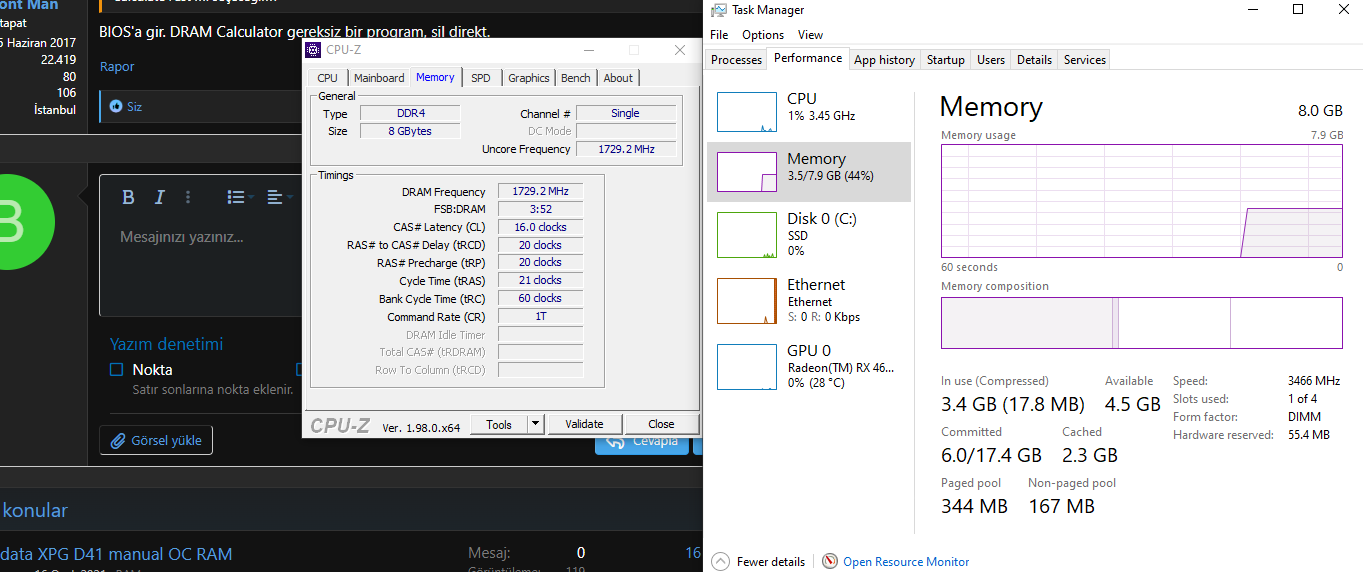
Task: Select the CPU graph thumbnail in sidebar
Action: (x=747, y=112)
